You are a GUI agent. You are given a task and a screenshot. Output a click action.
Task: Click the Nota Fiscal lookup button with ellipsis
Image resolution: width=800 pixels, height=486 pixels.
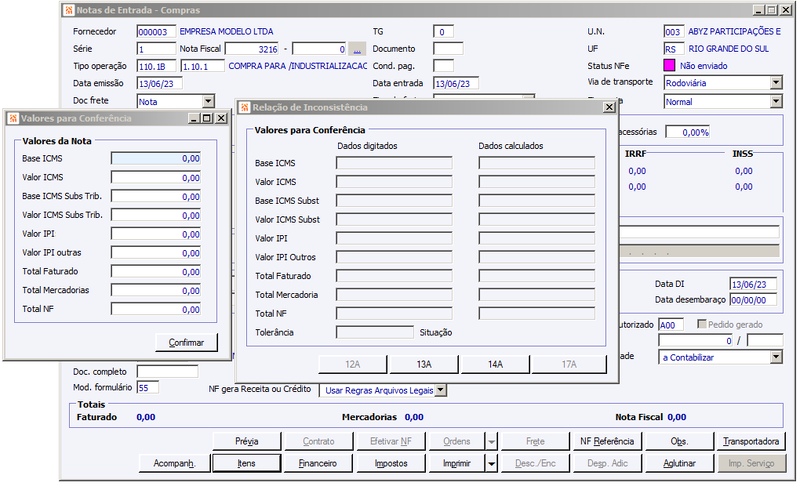pyautogui.click(x=357, y=49)
